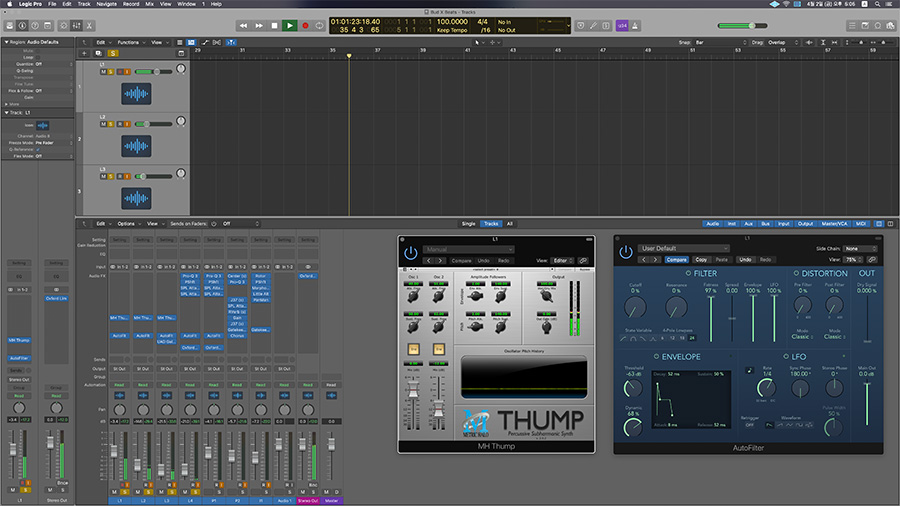Screen dimensions: 900x506
Task: Toggle Audio channel strip filter button
Action: (x=712, y=224)
